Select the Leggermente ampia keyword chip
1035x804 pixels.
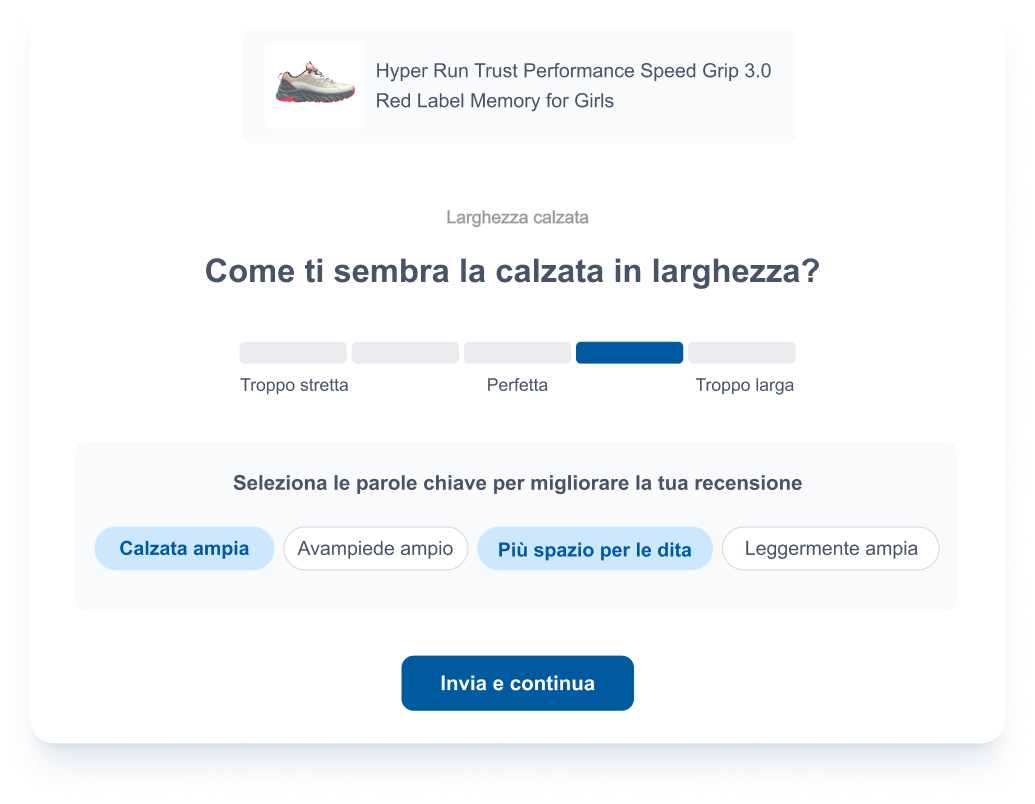[831, 549]
